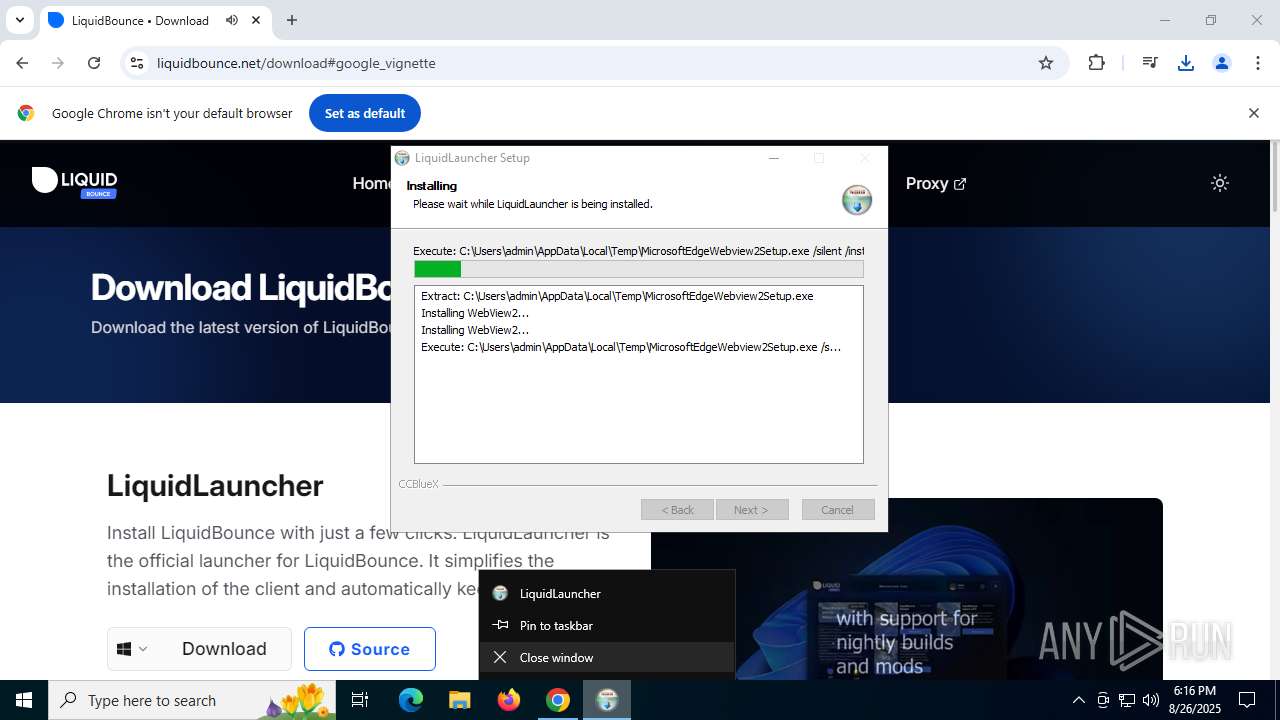Expand the Windows platform dropdown next to Download
This screenshot has height=720, width=1280.
tap(133, 649)
